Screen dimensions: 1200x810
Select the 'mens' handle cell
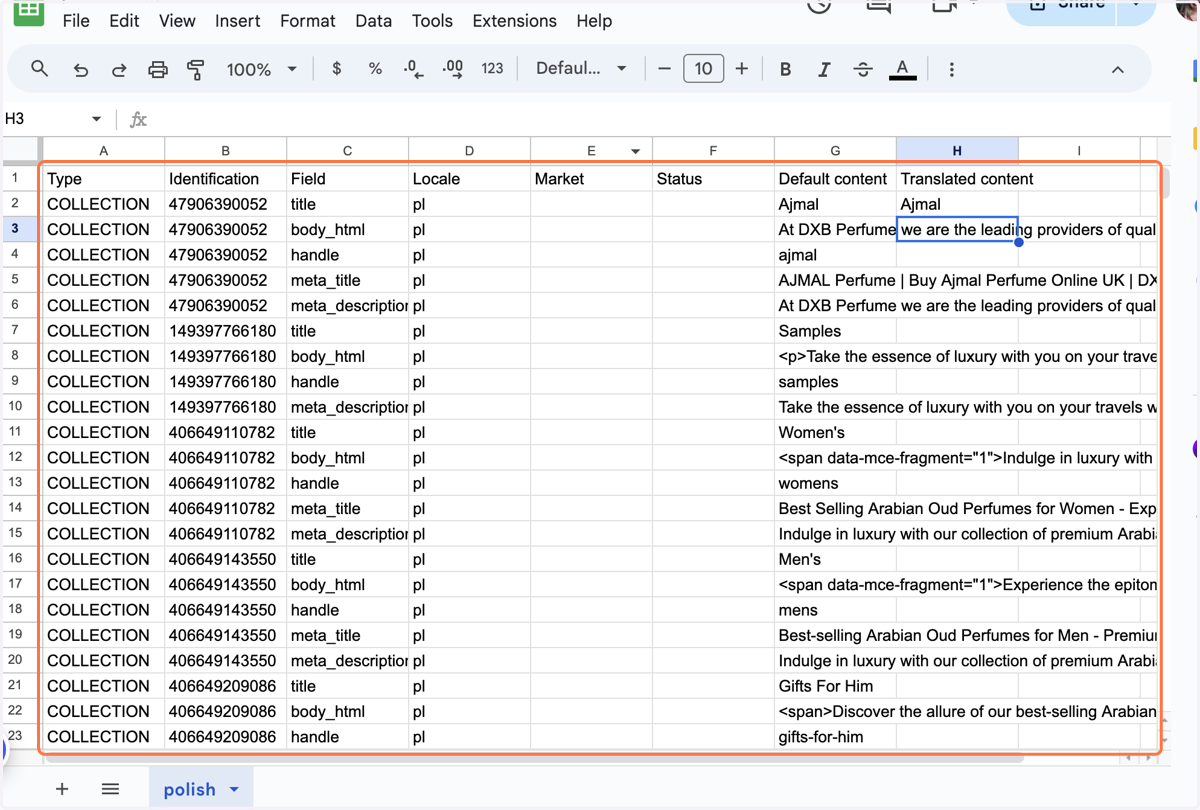click(835, 610)
